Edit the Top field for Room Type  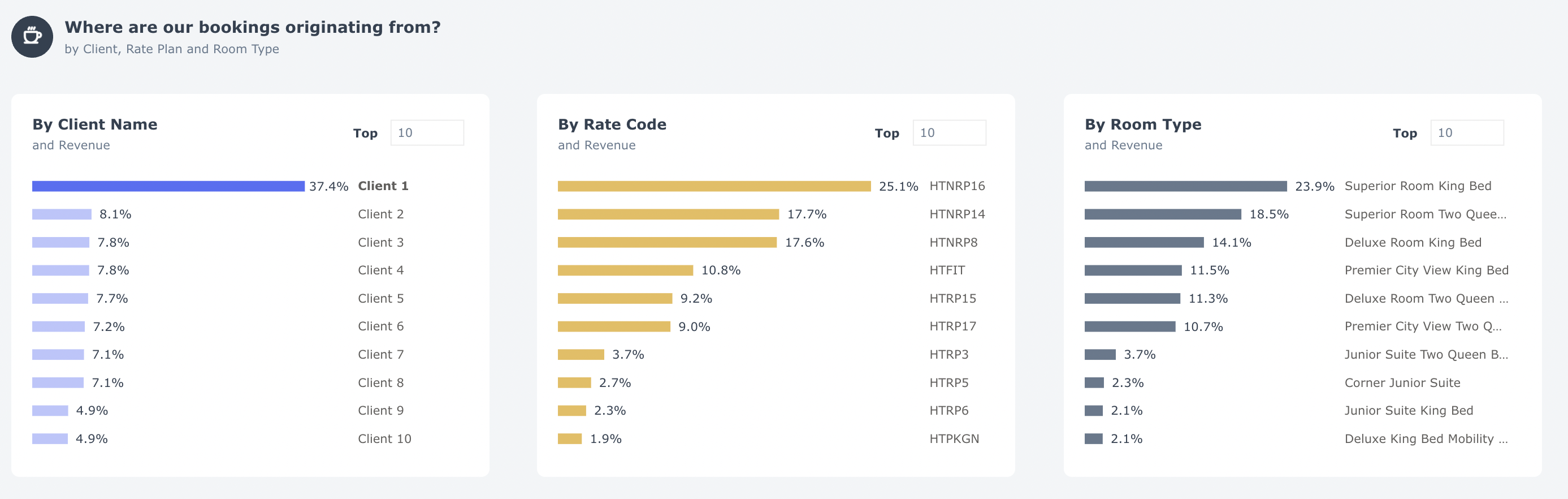tap(1466, 133)
